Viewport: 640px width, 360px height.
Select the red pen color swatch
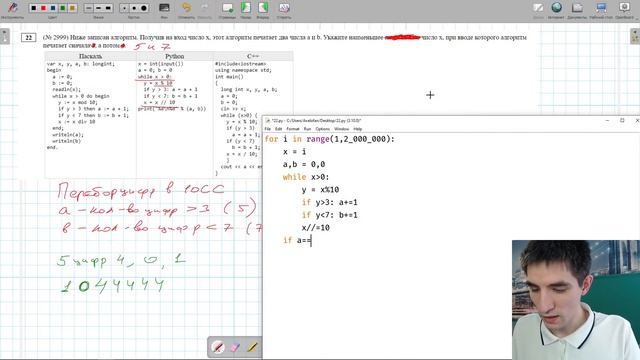43,8
